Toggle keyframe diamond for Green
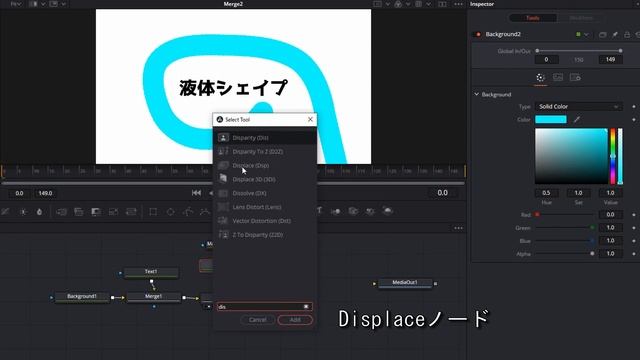 [634, 227]
